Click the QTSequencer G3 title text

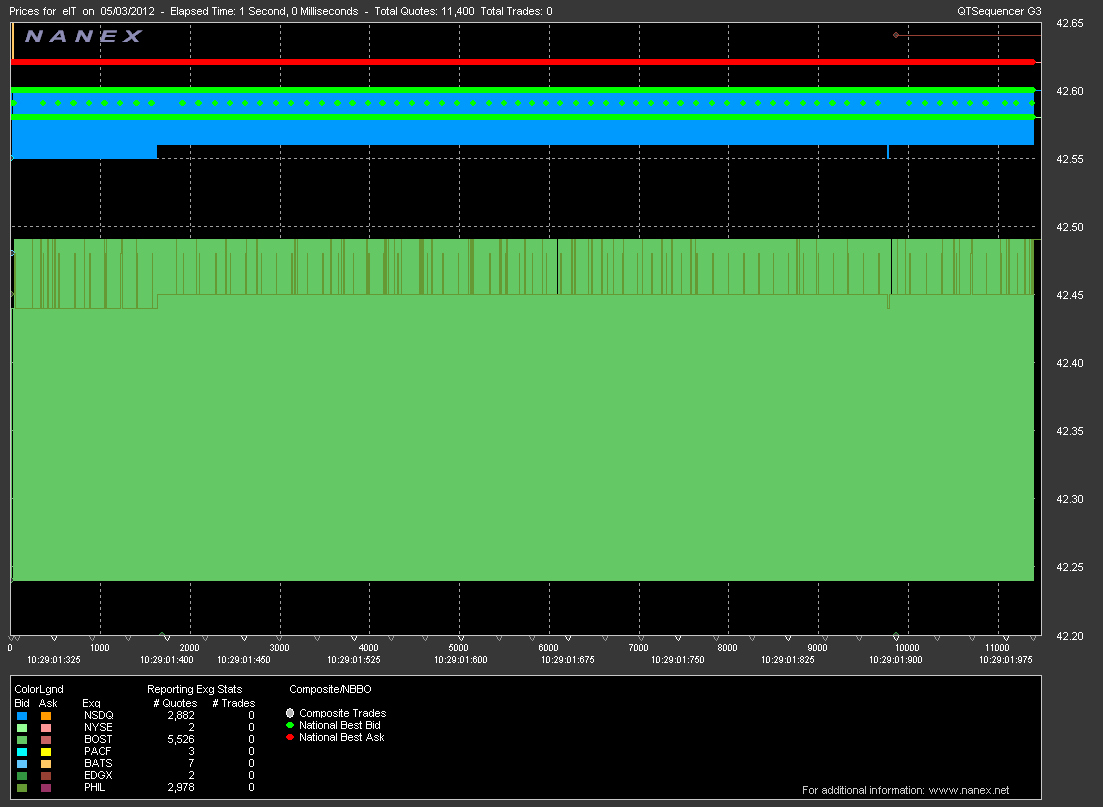[x=1000, y=11]
